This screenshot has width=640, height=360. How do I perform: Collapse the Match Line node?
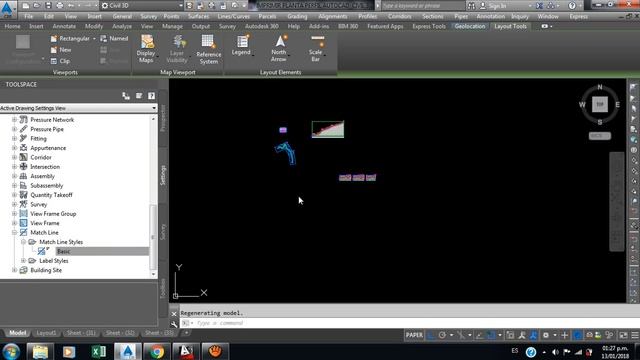pos(14,232)
